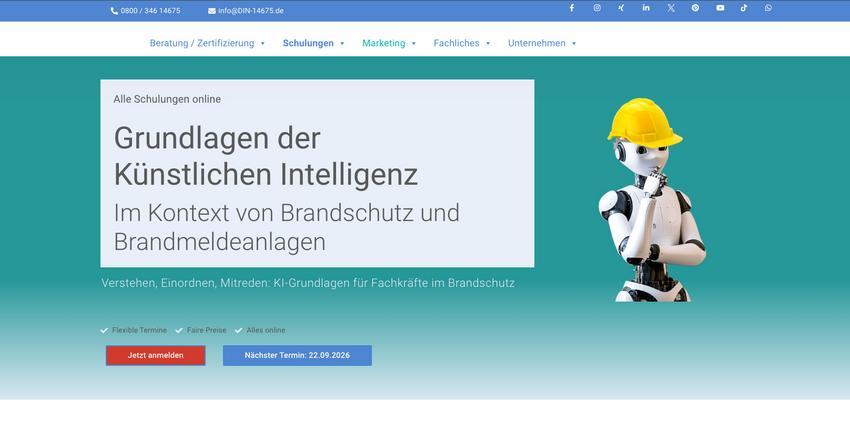Click checkmark icon beside Alles online
This screenshot has height=440, width=850.
pos(239,330)
